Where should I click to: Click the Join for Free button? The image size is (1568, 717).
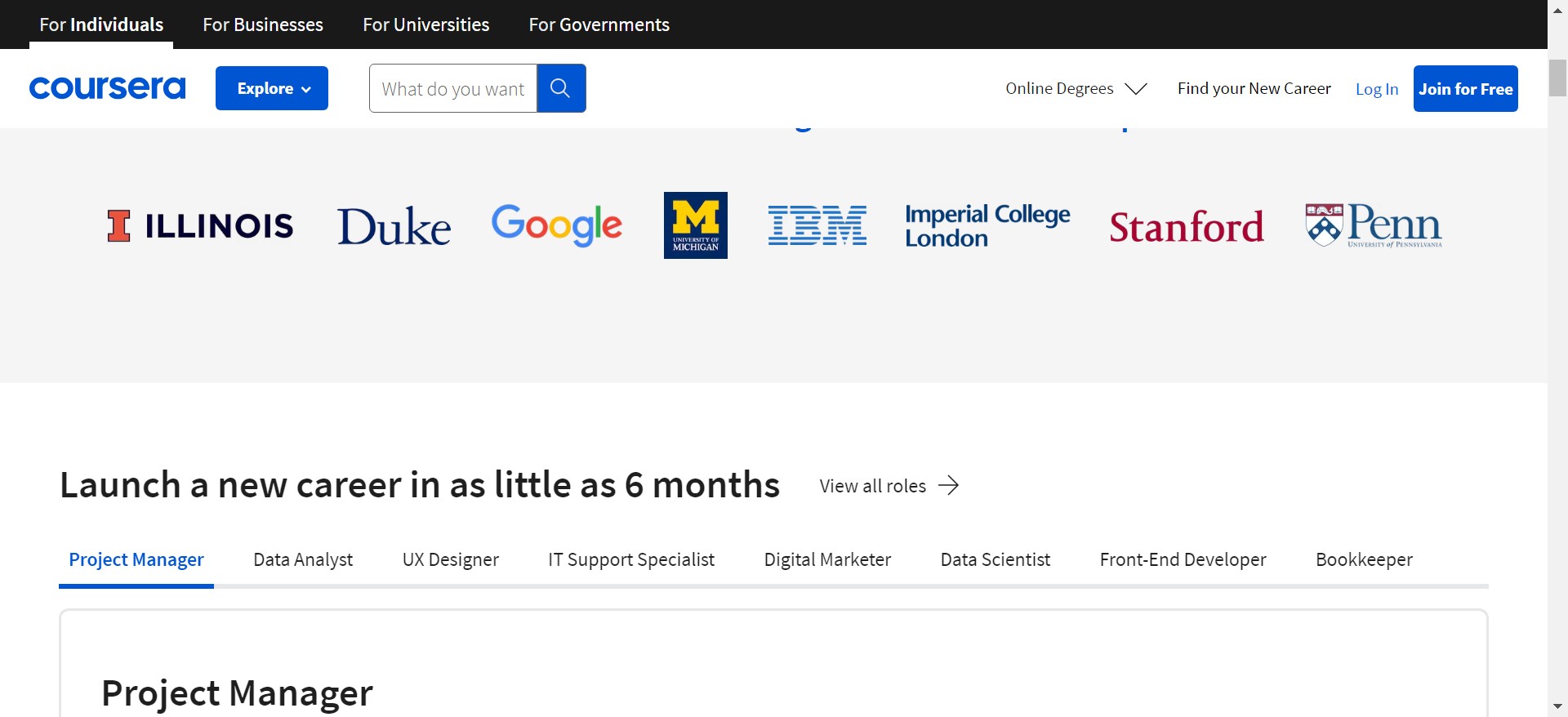coord(1465,88)
